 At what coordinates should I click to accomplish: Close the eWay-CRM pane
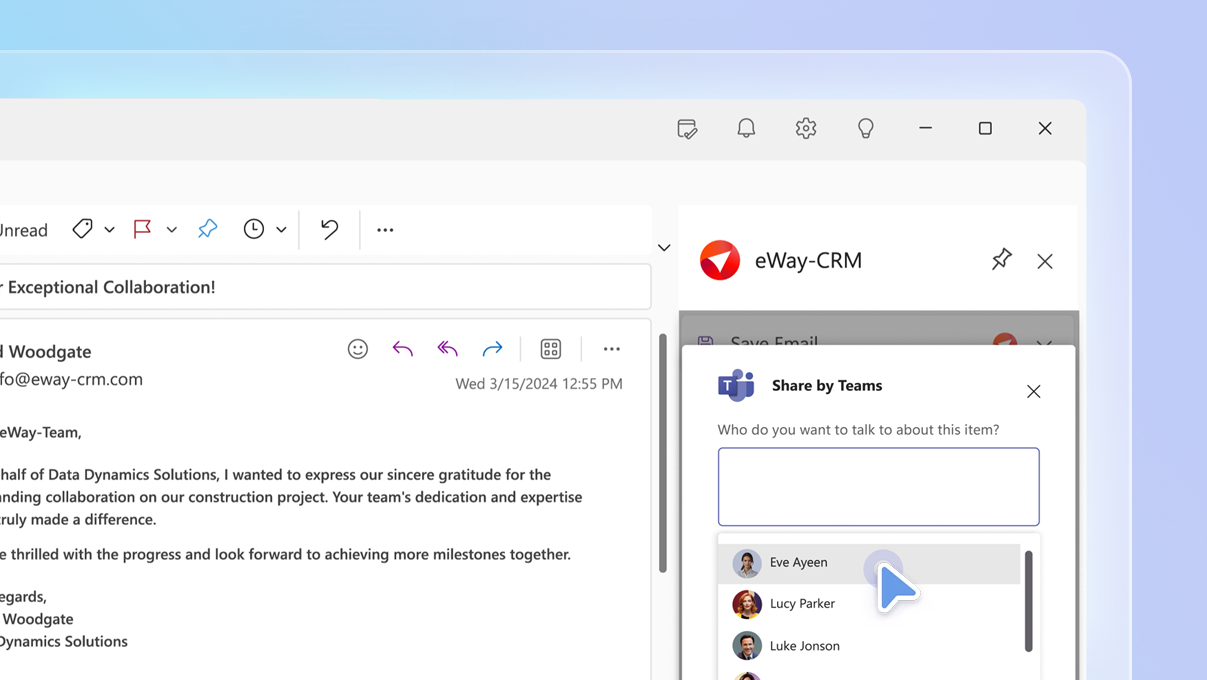tap(1045, 261)
